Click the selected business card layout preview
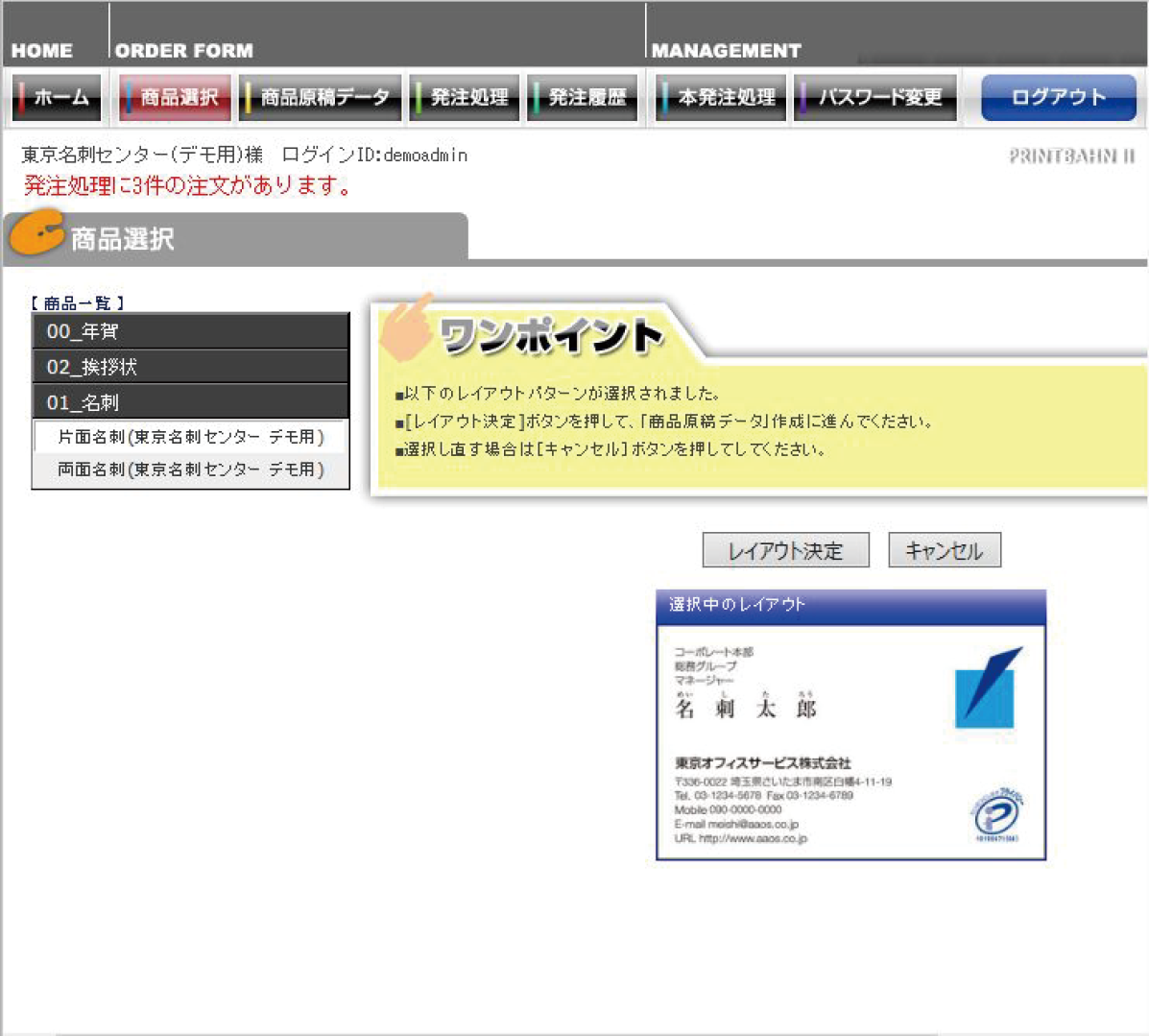Screen dimensions: 1149x1036 [x=850, y=741]
